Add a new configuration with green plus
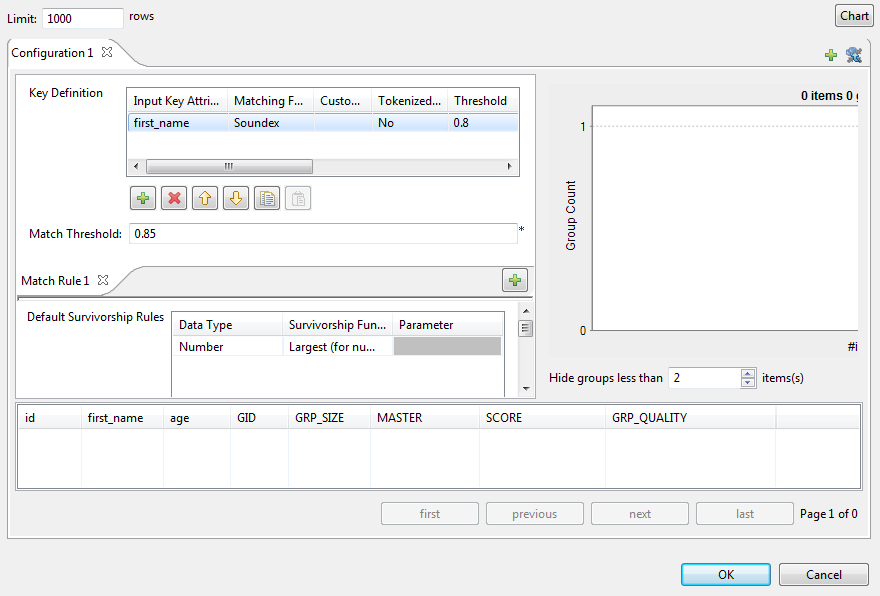880x596 pixels. coord(831,55)
